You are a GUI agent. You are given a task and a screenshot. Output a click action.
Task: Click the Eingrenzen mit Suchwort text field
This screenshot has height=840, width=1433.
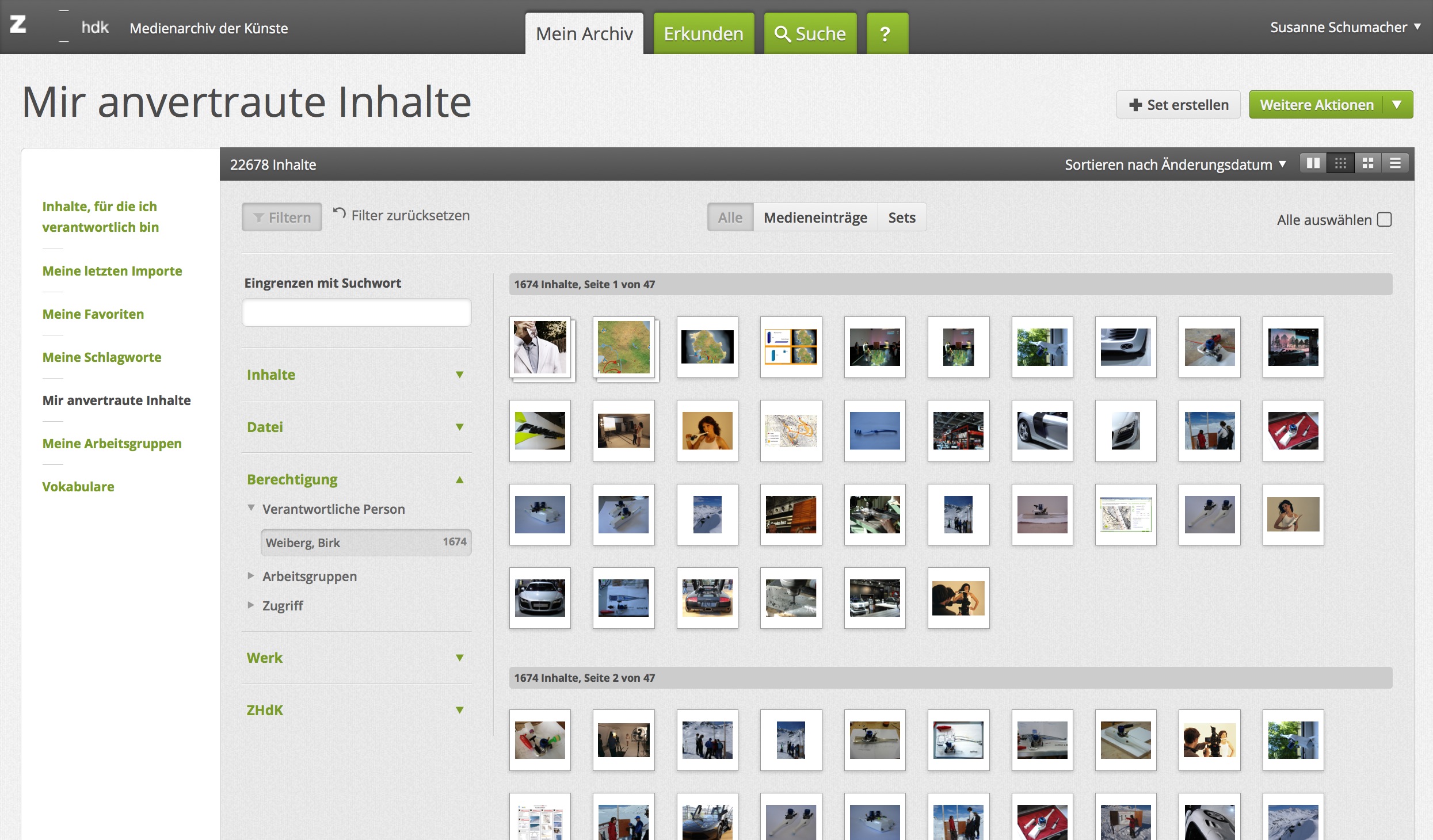point(356,312)
